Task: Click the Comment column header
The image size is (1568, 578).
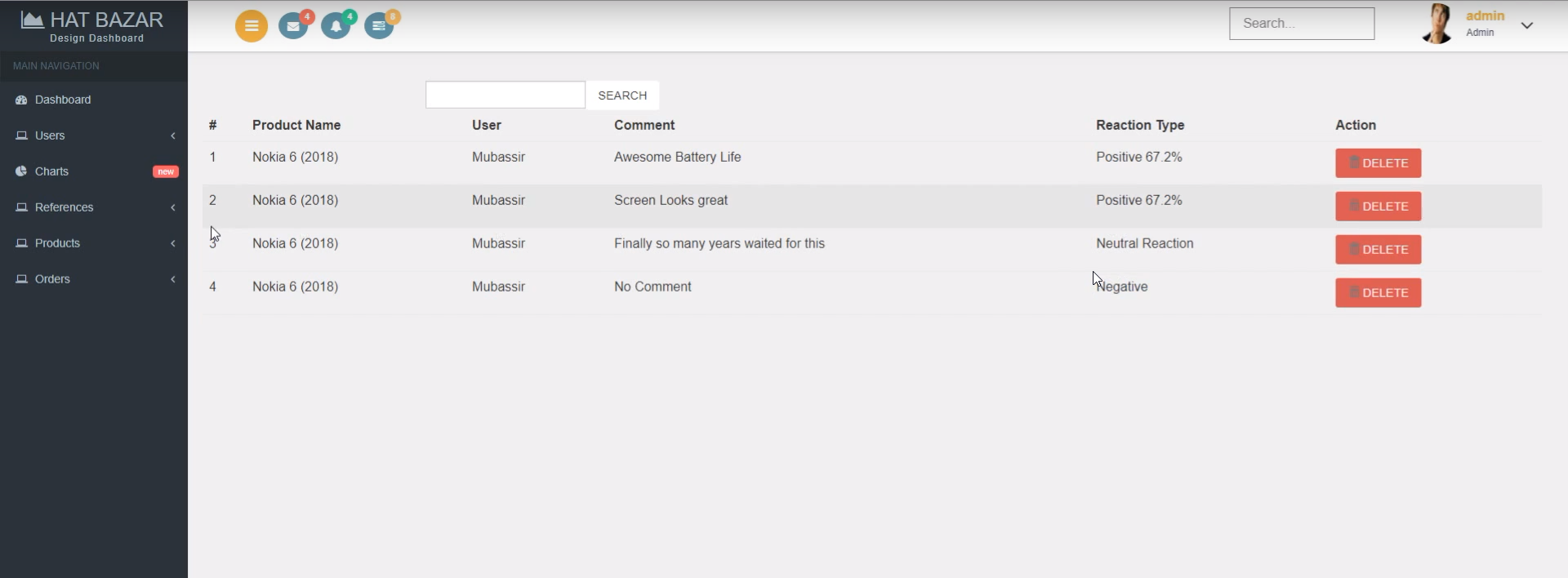Action: tap(644, 125)
